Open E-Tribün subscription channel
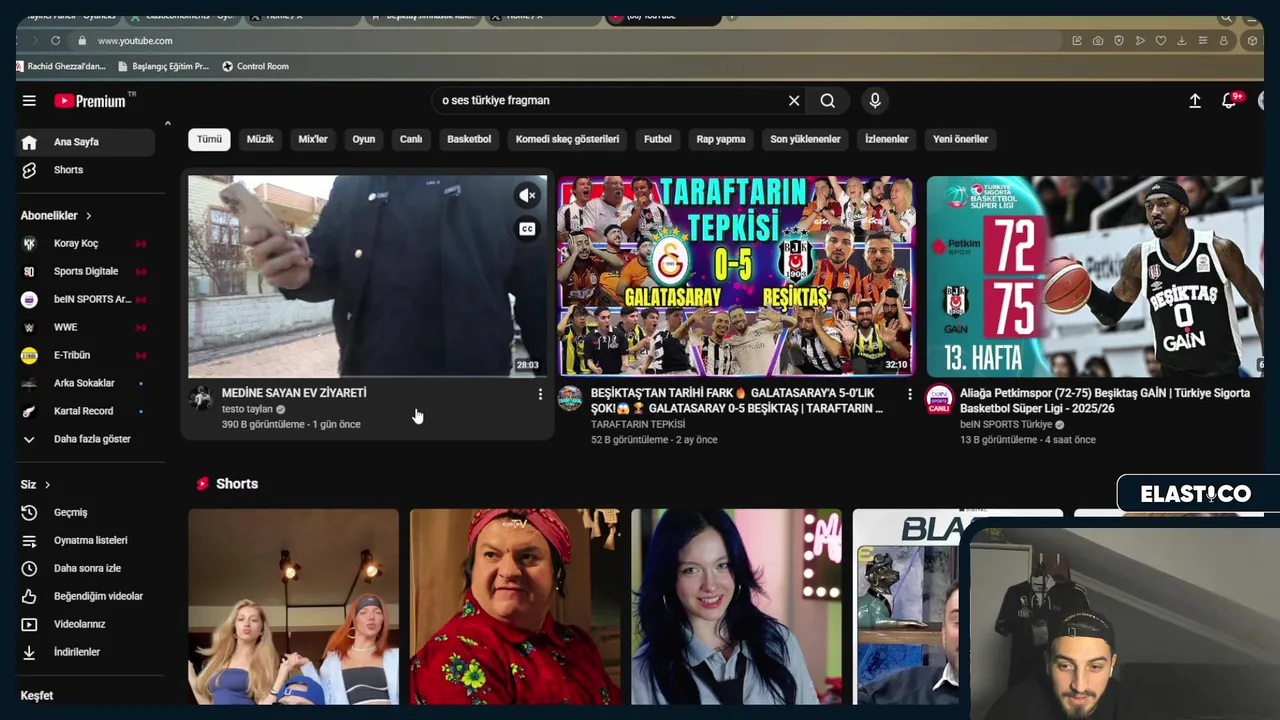Viewport: 1280px width, 720px height. [x=86, y=355]
